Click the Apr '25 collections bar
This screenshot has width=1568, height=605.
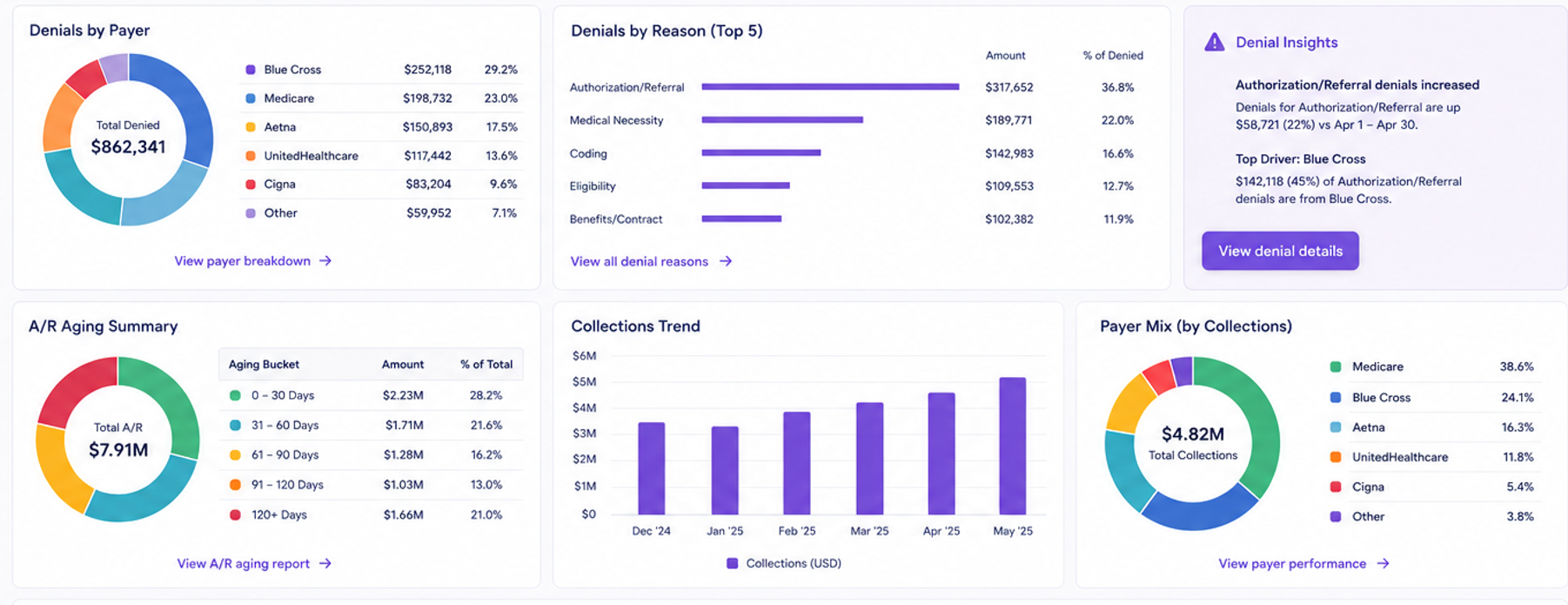click(x=941, y=454)
